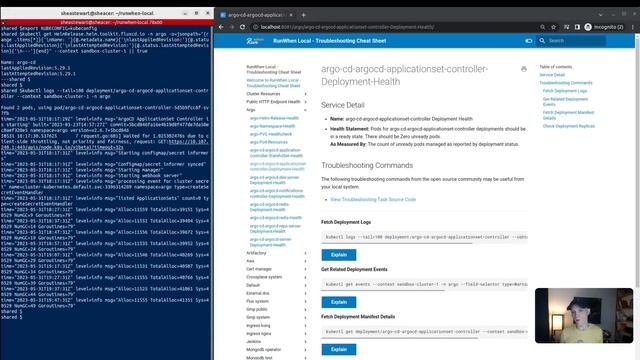Expand Public HTTP Endpoint Health section
This screenshot has height=360, width=640.
point(276,102)
